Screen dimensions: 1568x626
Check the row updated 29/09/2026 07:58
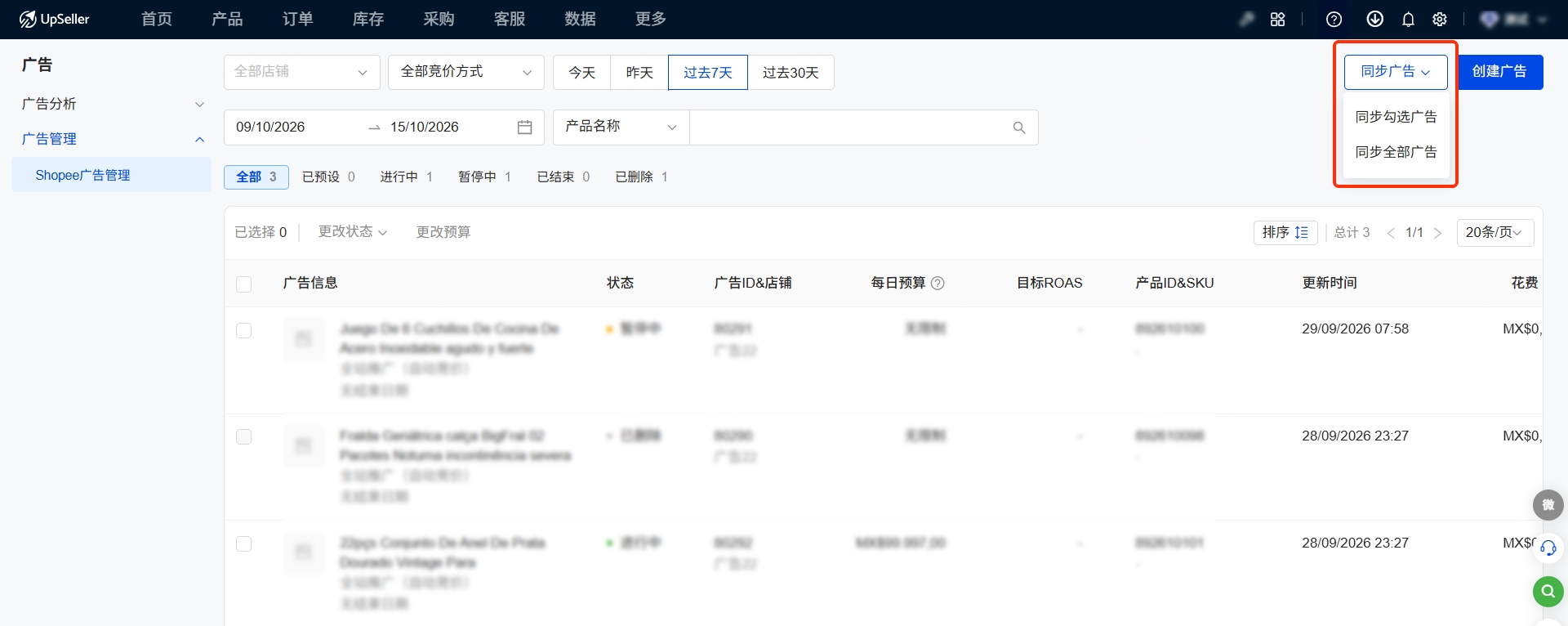coord(243,330)
